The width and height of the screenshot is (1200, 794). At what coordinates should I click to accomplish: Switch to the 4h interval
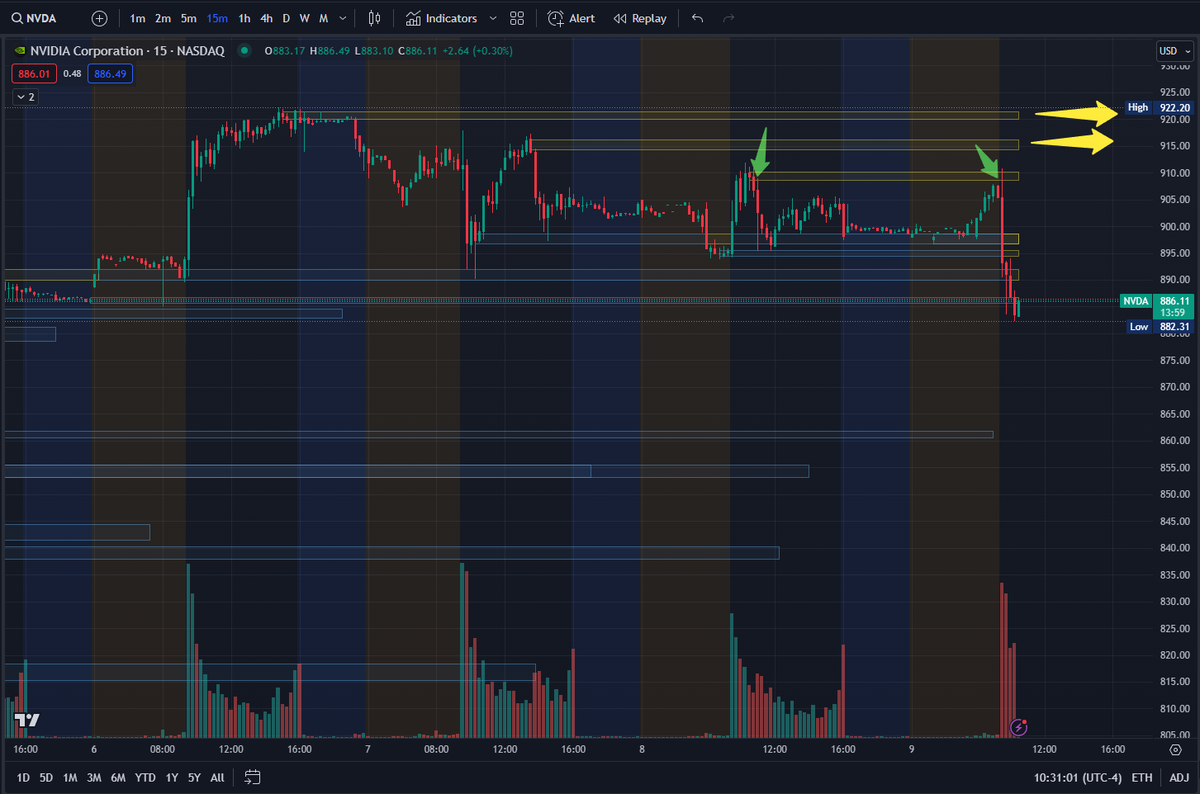pos(266,18)
